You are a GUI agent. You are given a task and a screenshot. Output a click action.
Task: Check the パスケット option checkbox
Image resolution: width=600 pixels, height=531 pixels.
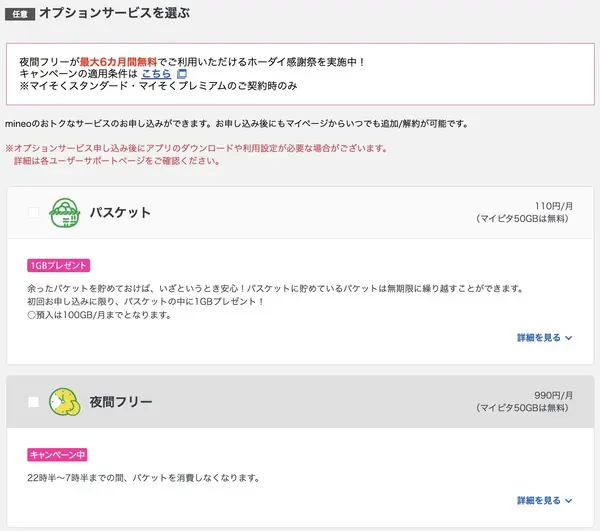[34, 212]
